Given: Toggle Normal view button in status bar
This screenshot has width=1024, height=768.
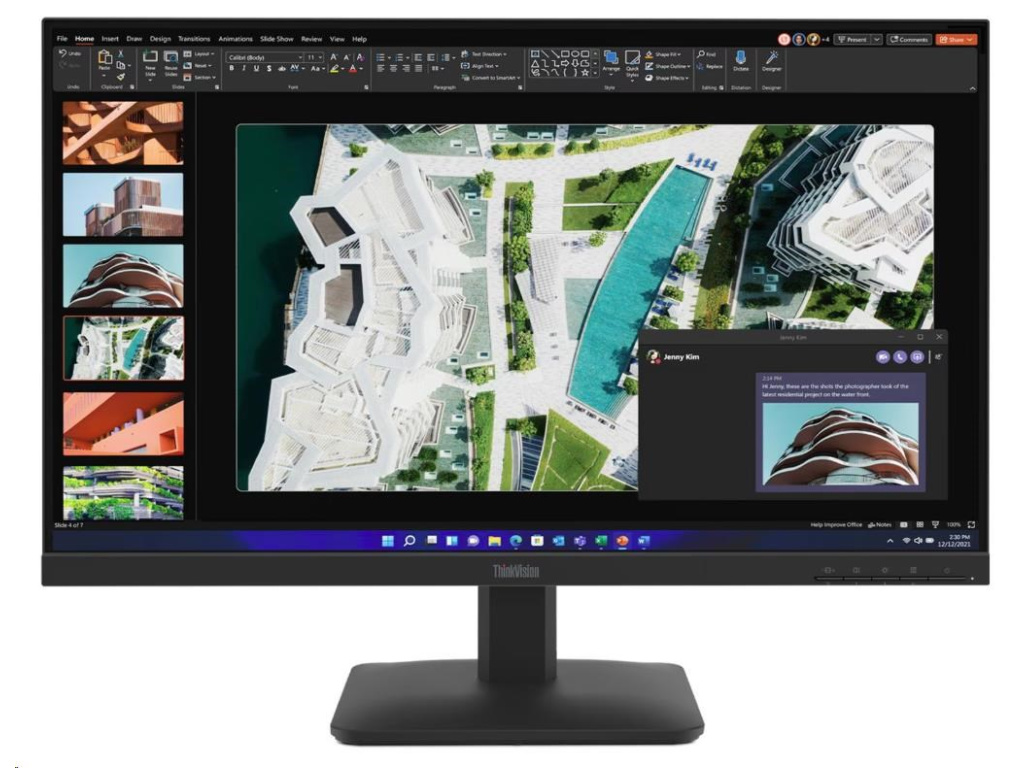Looking at the screenshot, I should (904, 524).
